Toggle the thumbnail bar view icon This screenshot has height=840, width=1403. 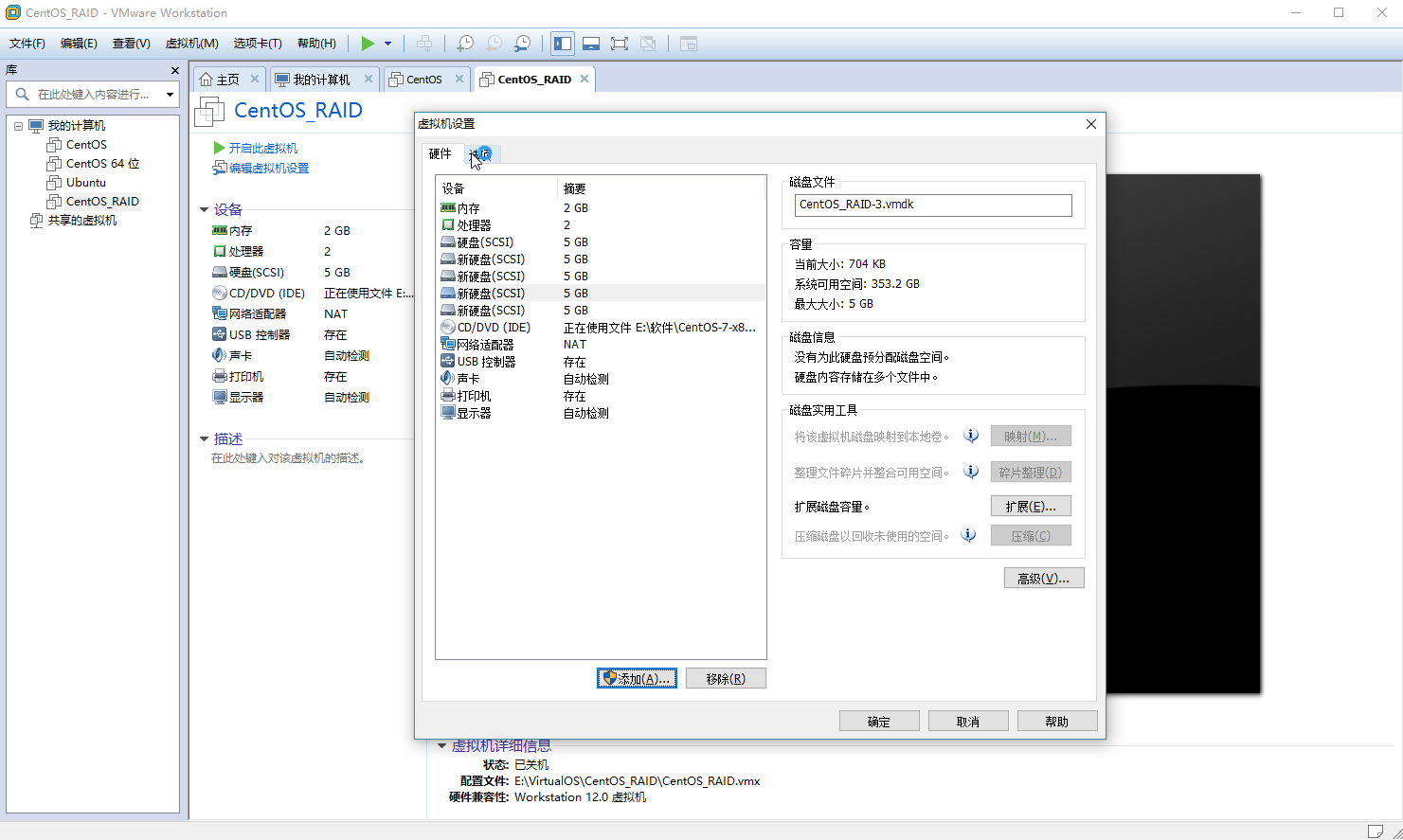pos(591,44)
